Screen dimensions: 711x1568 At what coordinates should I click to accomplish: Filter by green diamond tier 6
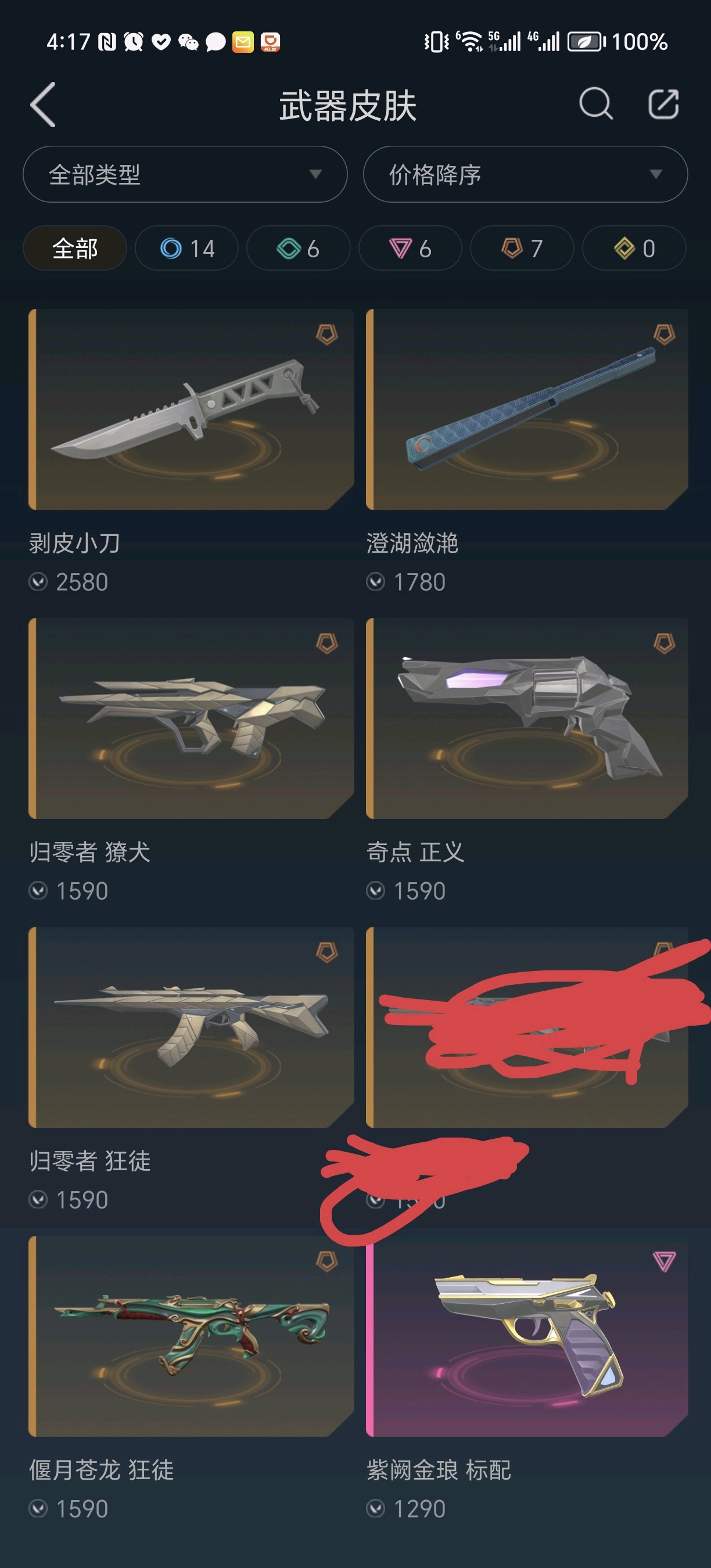click(298, 249)
